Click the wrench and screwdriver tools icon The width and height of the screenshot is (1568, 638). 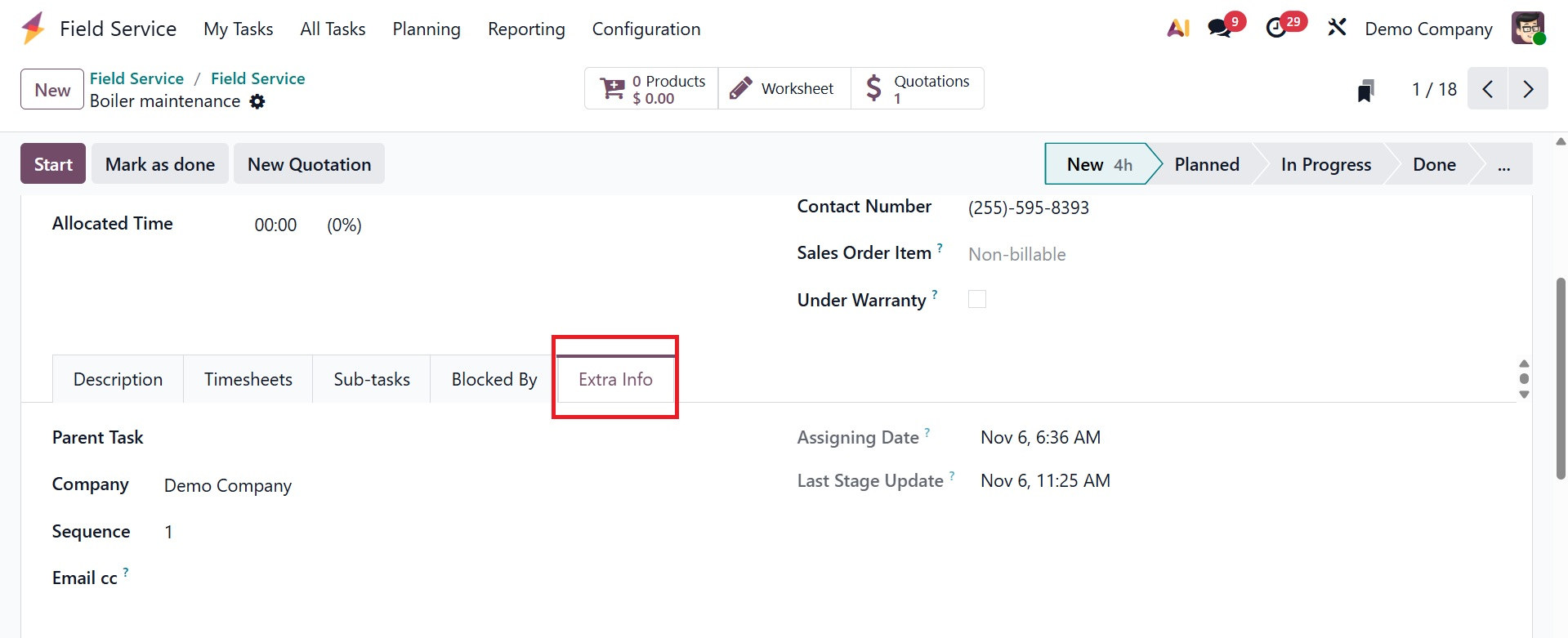coord(1337,29)
